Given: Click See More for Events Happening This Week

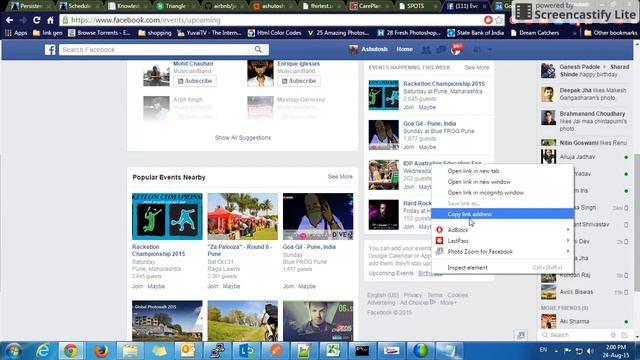Looking at the screenshot, I should point(477,67).
